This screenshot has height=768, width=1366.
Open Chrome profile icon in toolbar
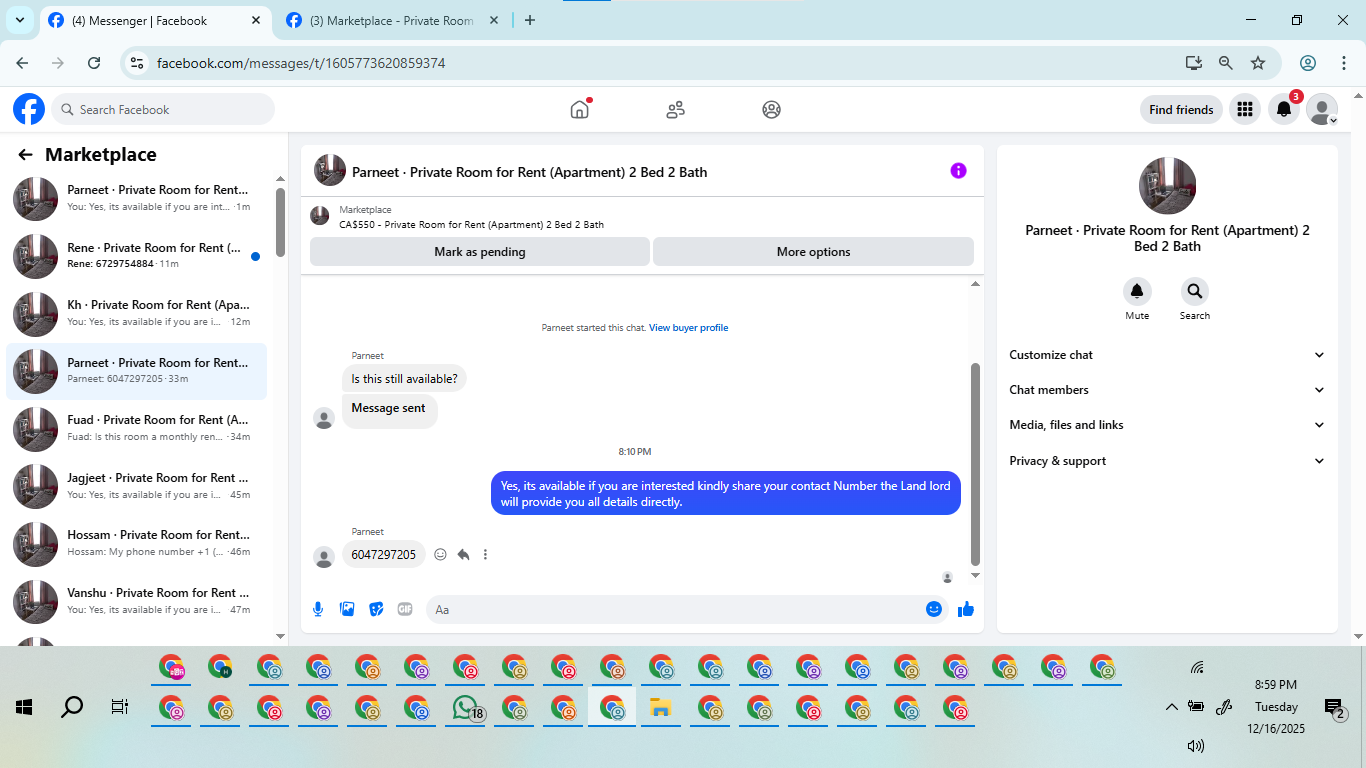tap(1308, 63)
